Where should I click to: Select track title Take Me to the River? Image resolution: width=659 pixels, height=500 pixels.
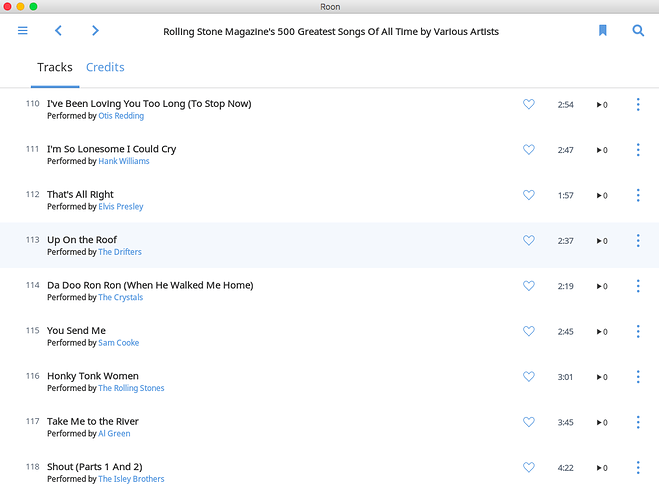click(93, 421)
